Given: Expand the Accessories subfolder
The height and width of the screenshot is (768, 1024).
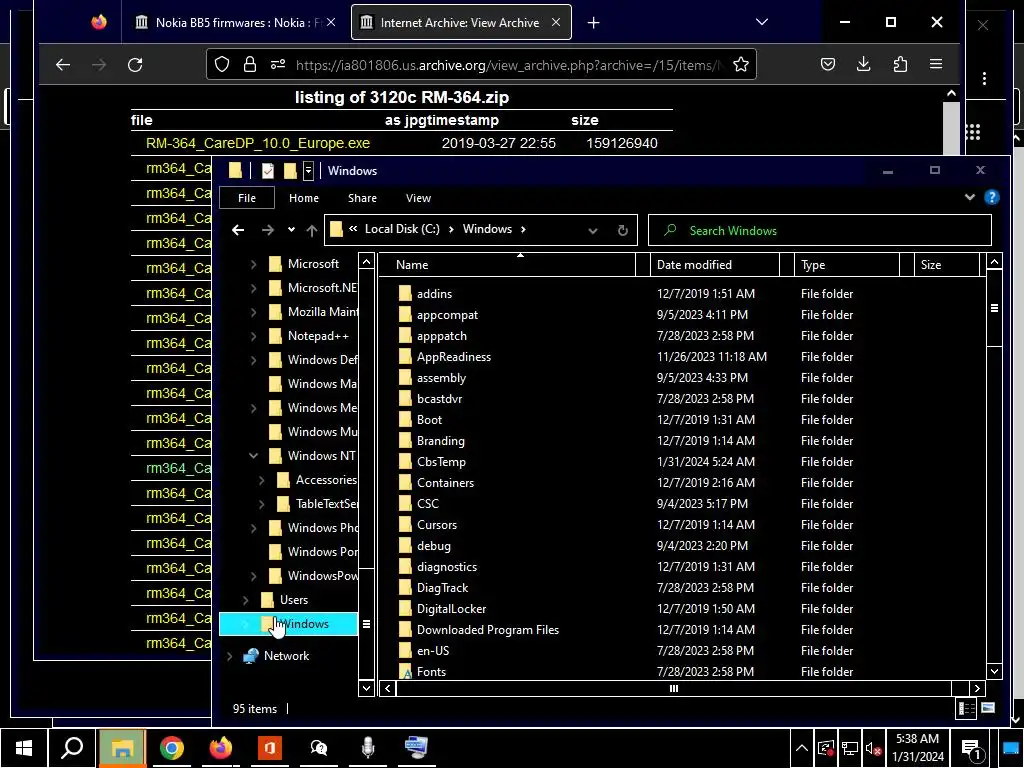Looking at the screenshot, I should coord(261,480).
